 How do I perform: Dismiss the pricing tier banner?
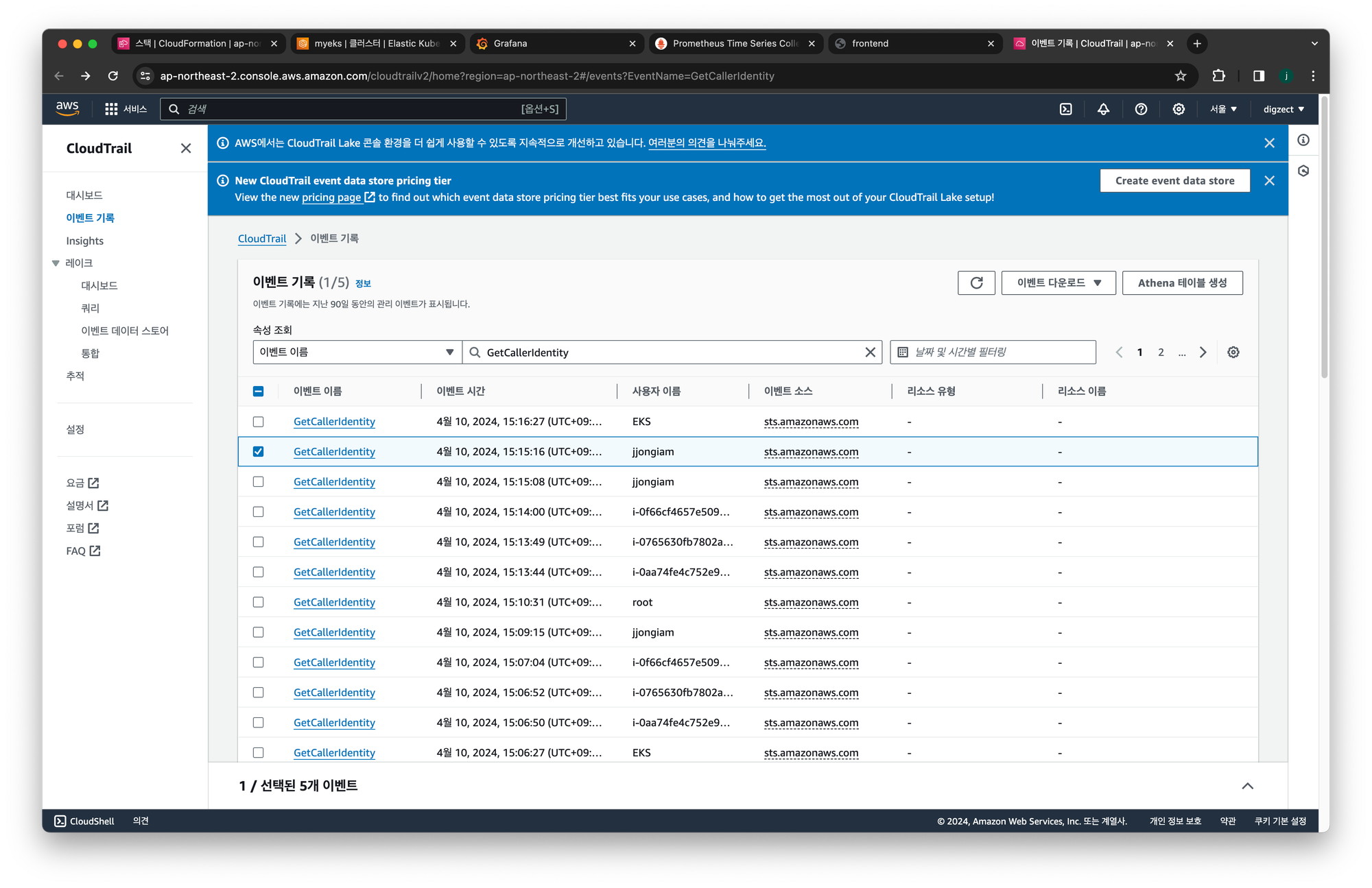pyautogui.click(x=1269, y=180)
